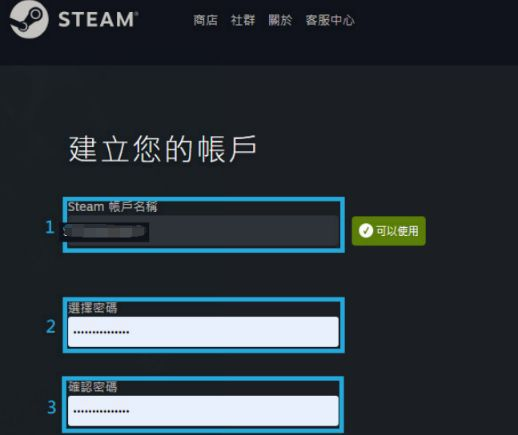Click the blue number 2 annotation
This screenshot has width=518, height=435.
(51, 326)
